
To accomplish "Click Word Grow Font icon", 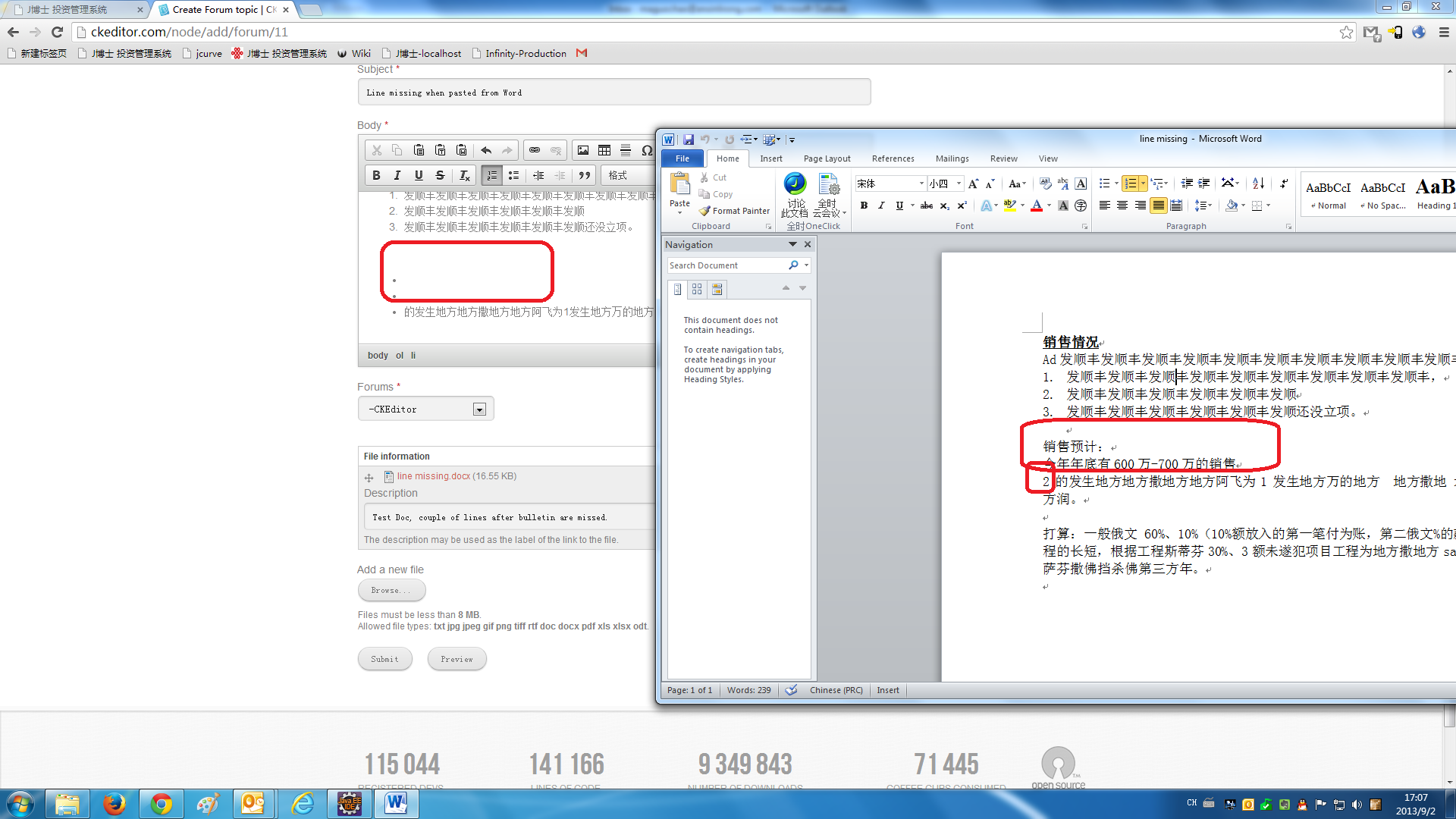I will tap(973, 184).
